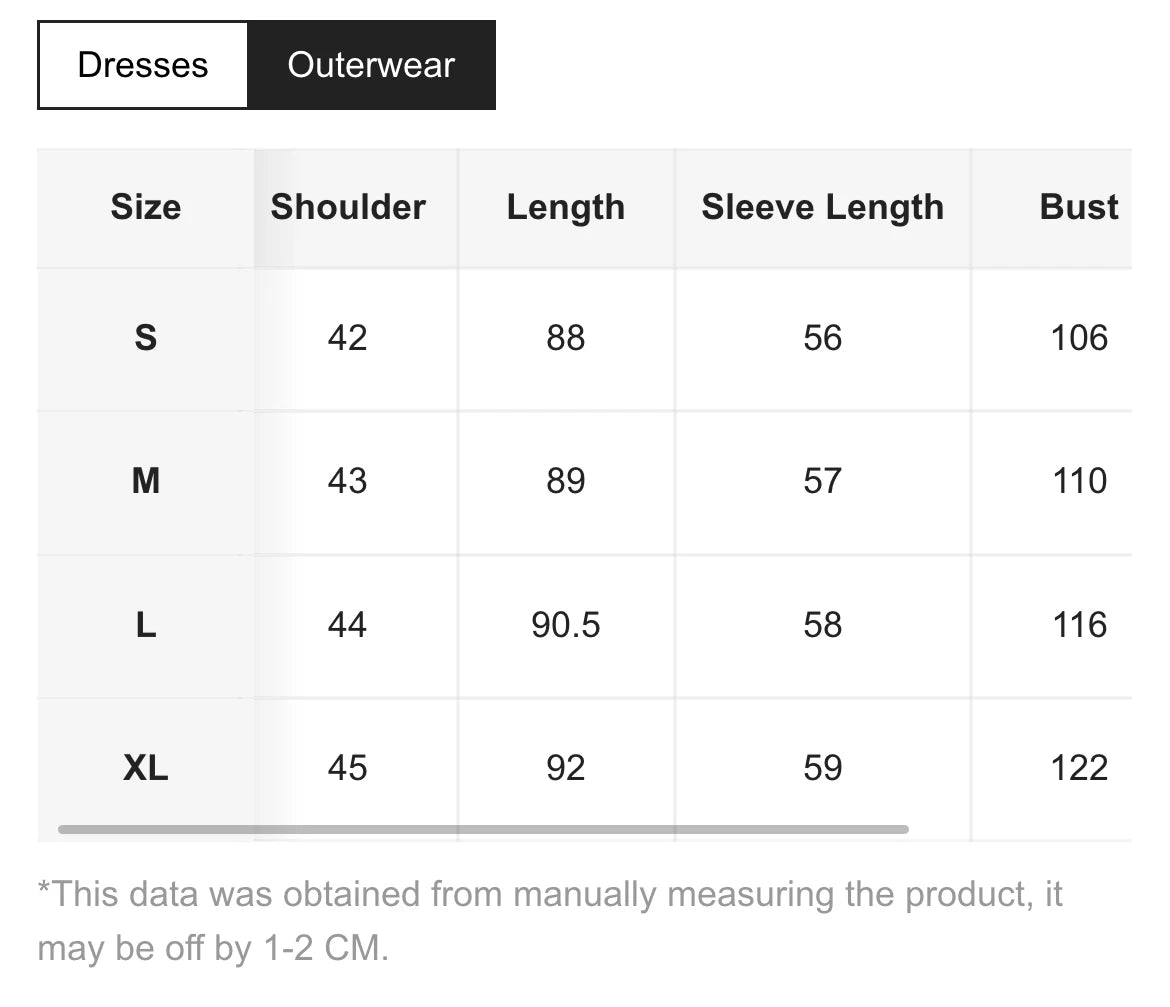The height and width of the screenshot is (1007, 1170).
Task: Click the L size row label
Action: click(146, 625)
